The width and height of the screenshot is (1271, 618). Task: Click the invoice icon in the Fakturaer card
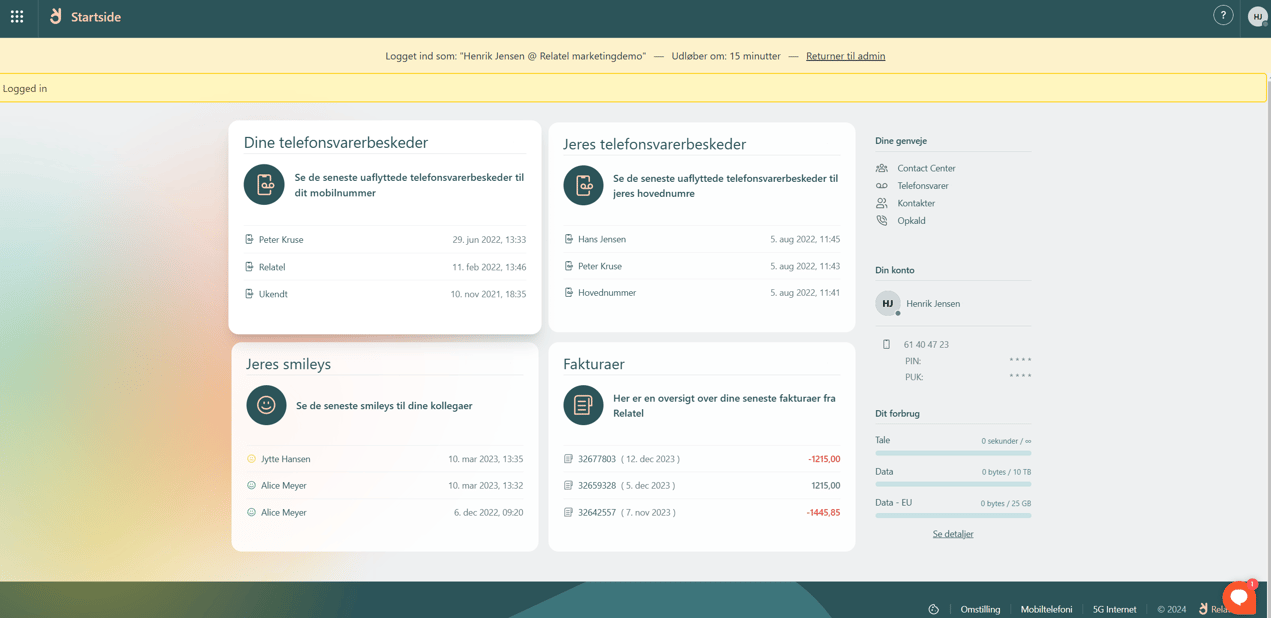tap(583, 405)
